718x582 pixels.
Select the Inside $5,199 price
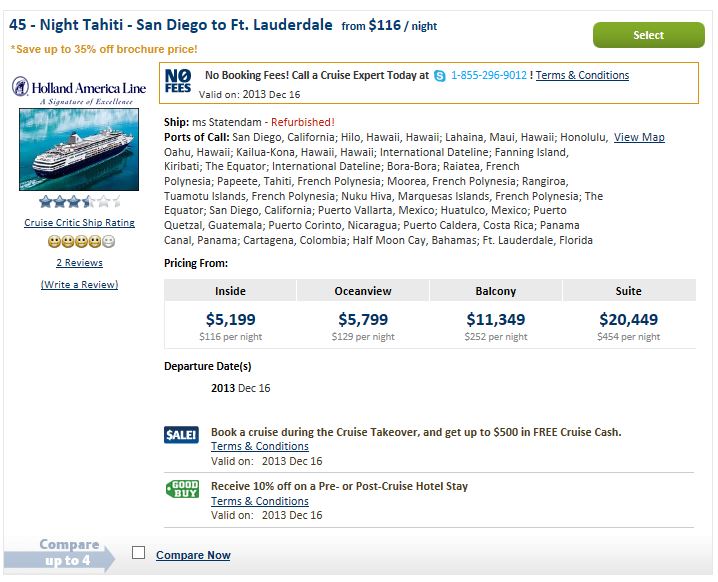click(230, 319)
